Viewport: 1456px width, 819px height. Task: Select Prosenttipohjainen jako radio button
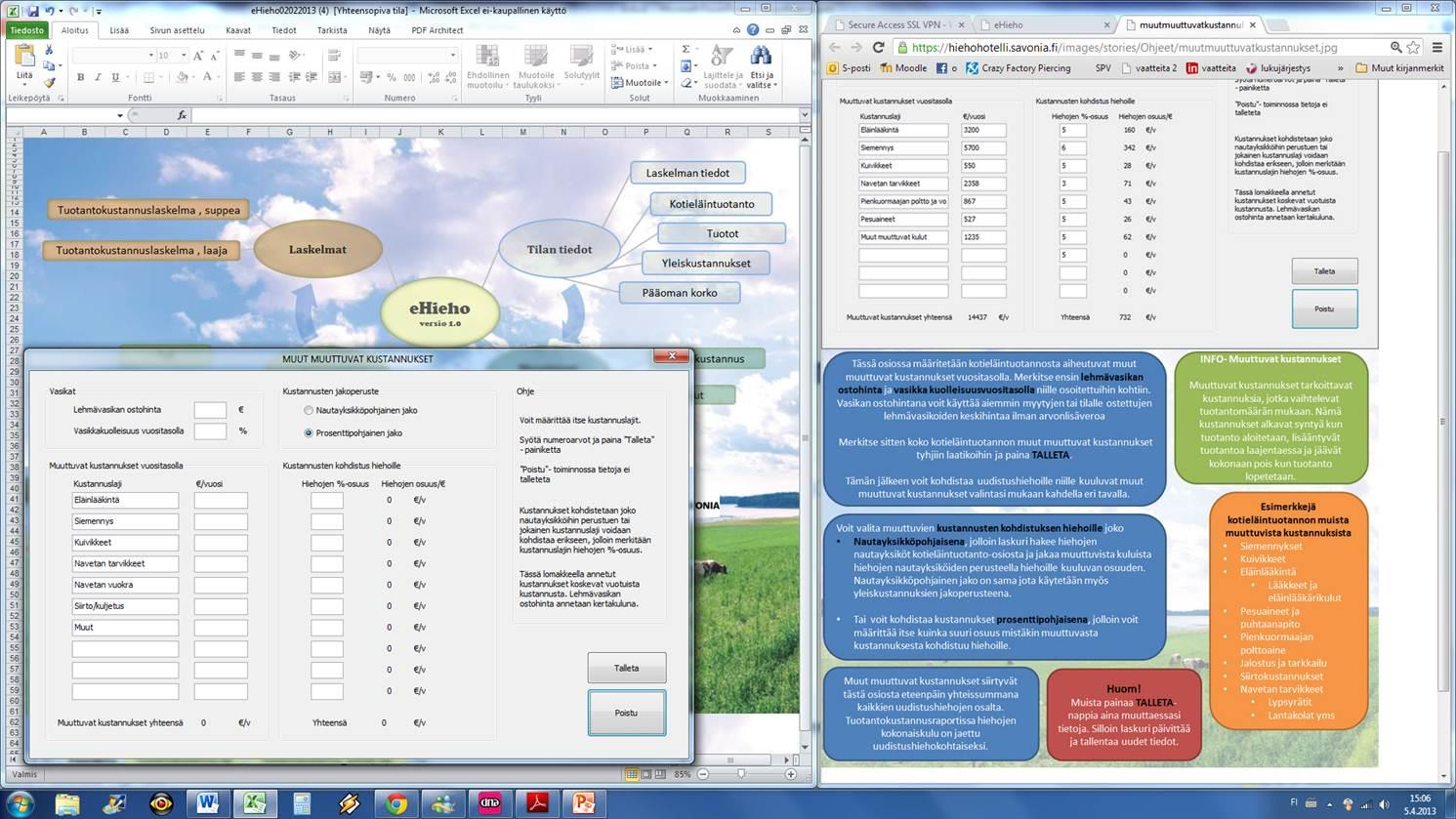309,432
